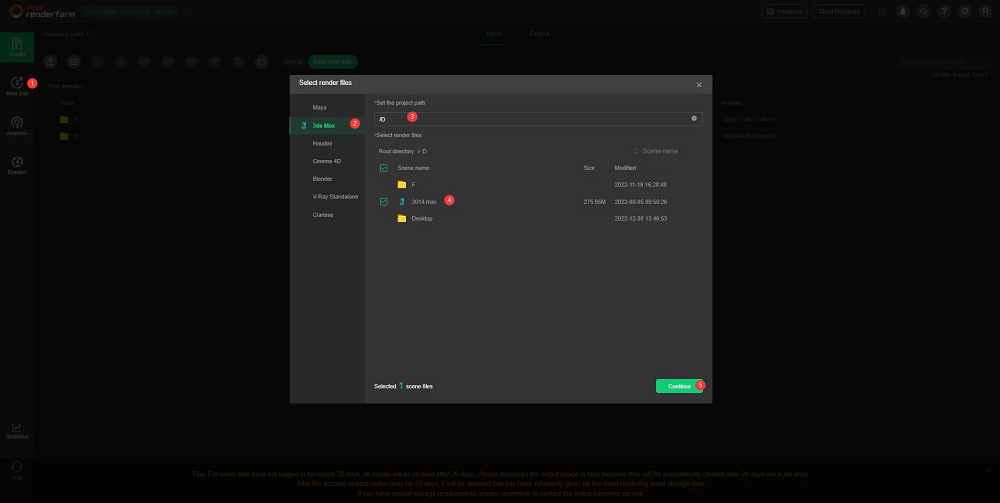Open the customer service headset icon

(x=923, y=11)
